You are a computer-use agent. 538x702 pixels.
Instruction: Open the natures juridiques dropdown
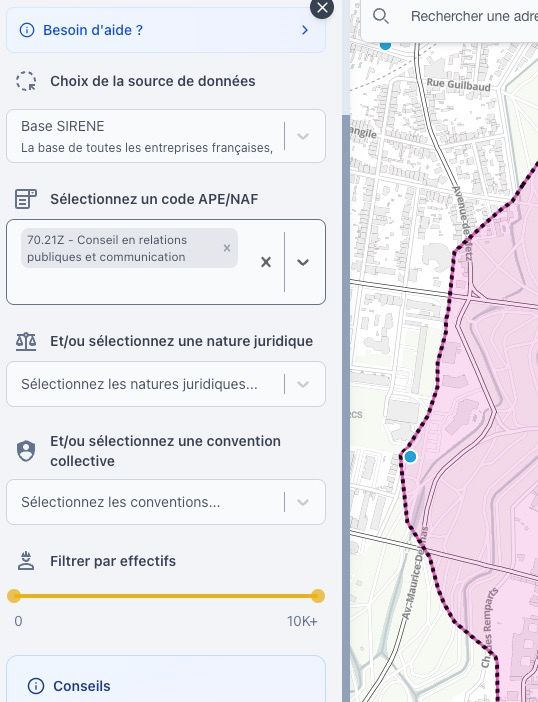pos(166,384)
